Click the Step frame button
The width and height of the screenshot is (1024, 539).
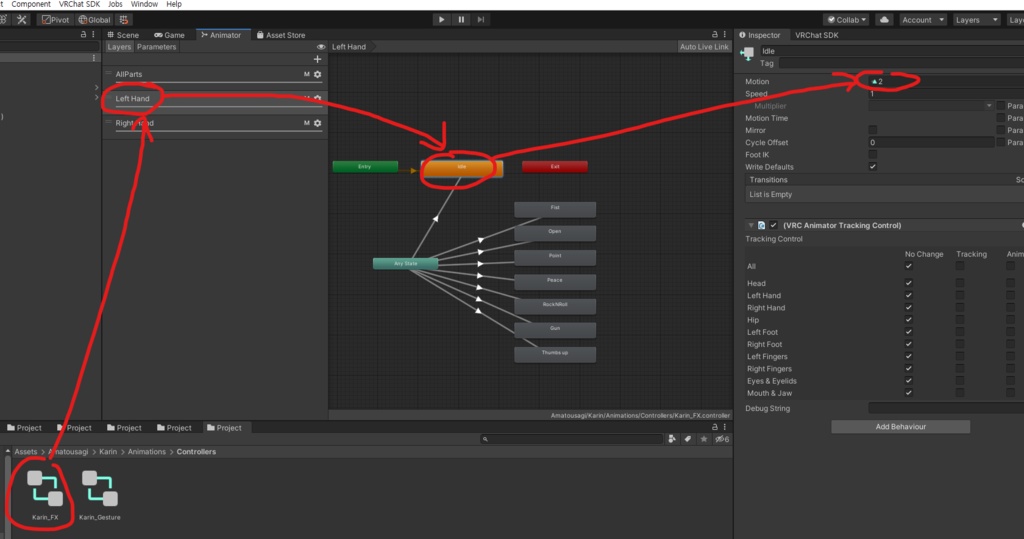[481, 20]
